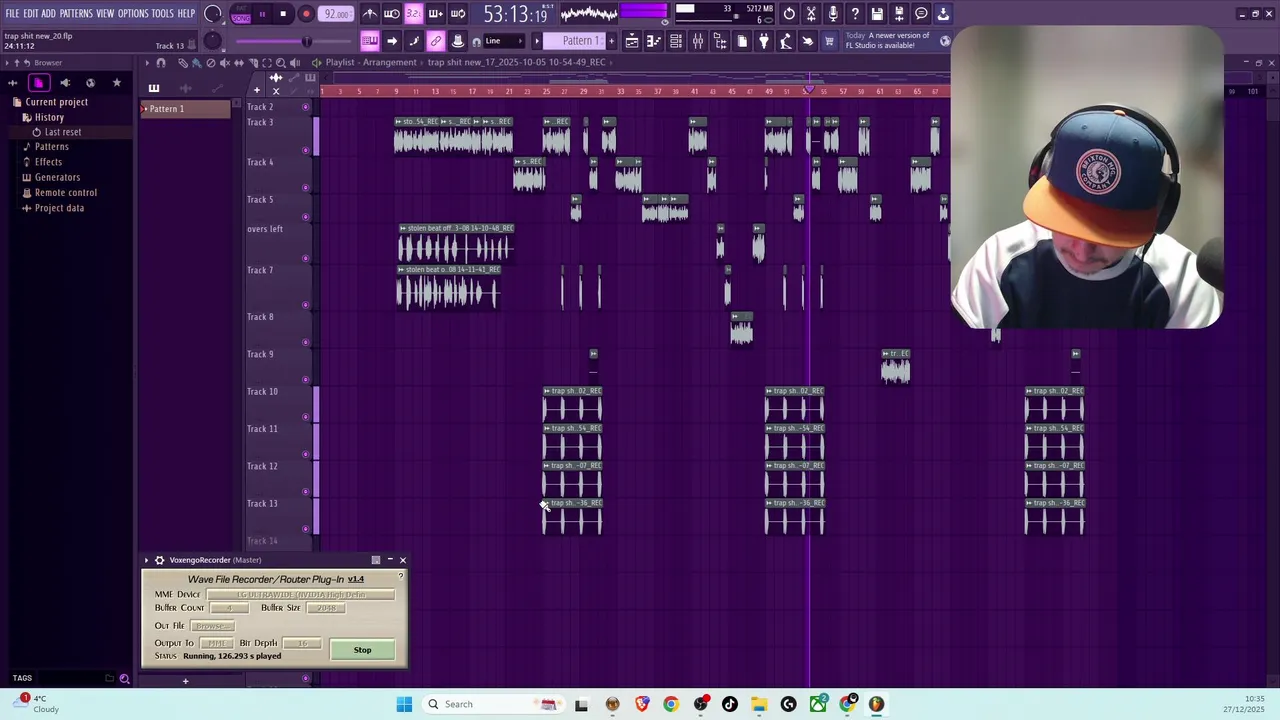
Task: Select the playlist zoom magnifier tool
Action: coord(281,63)
